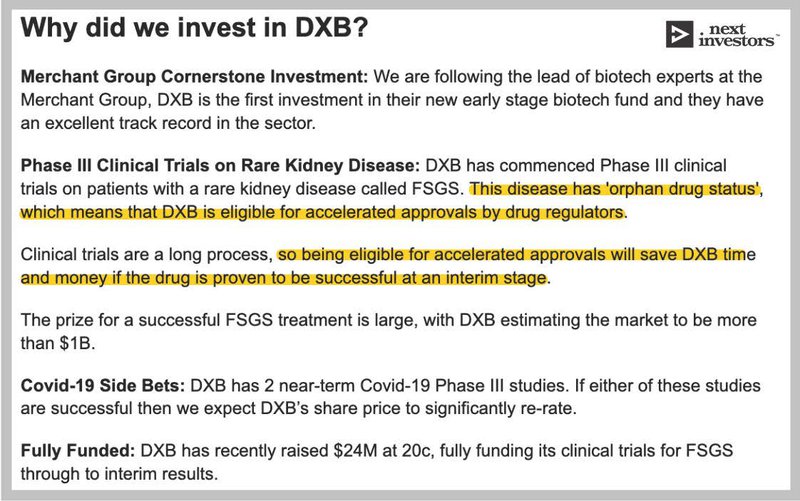Screen dimensions: 800x501
Task: Click the 'Covid-19 Side Bets:' bold heading
Action: tap(103, 385)
